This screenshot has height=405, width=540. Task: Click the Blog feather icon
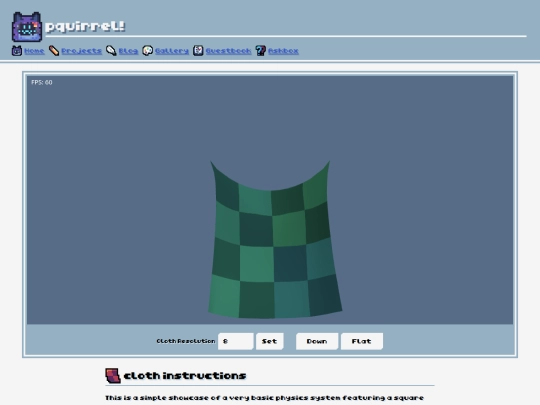point(111,51)
